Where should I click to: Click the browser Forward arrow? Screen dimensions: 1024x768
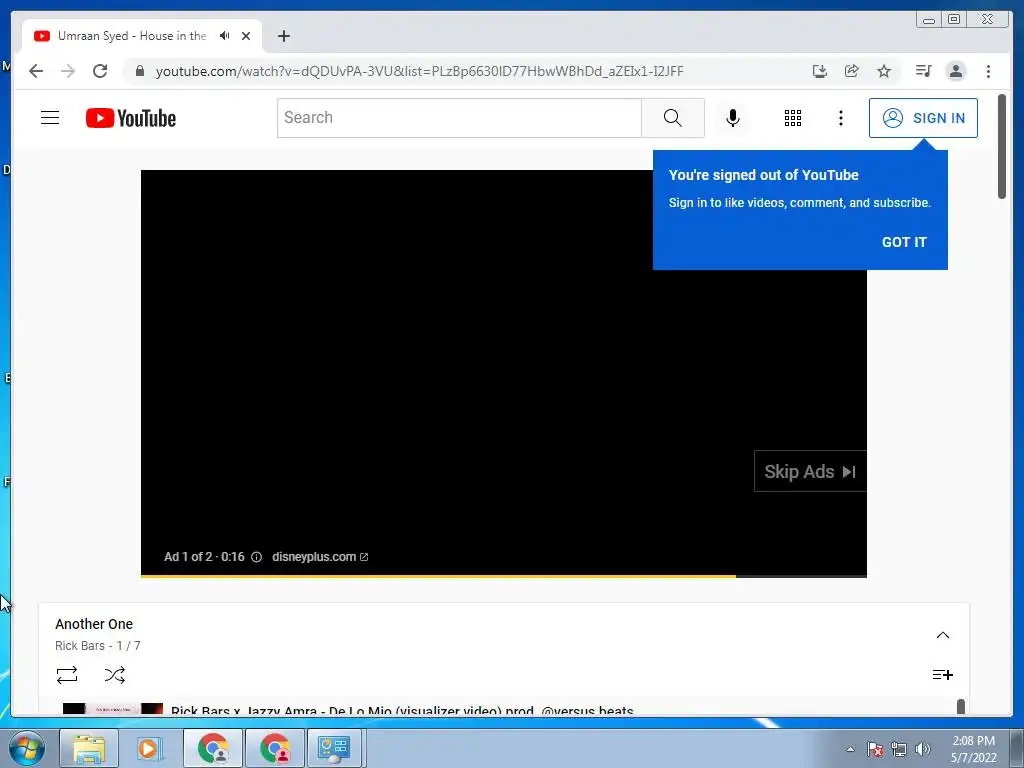68,71
